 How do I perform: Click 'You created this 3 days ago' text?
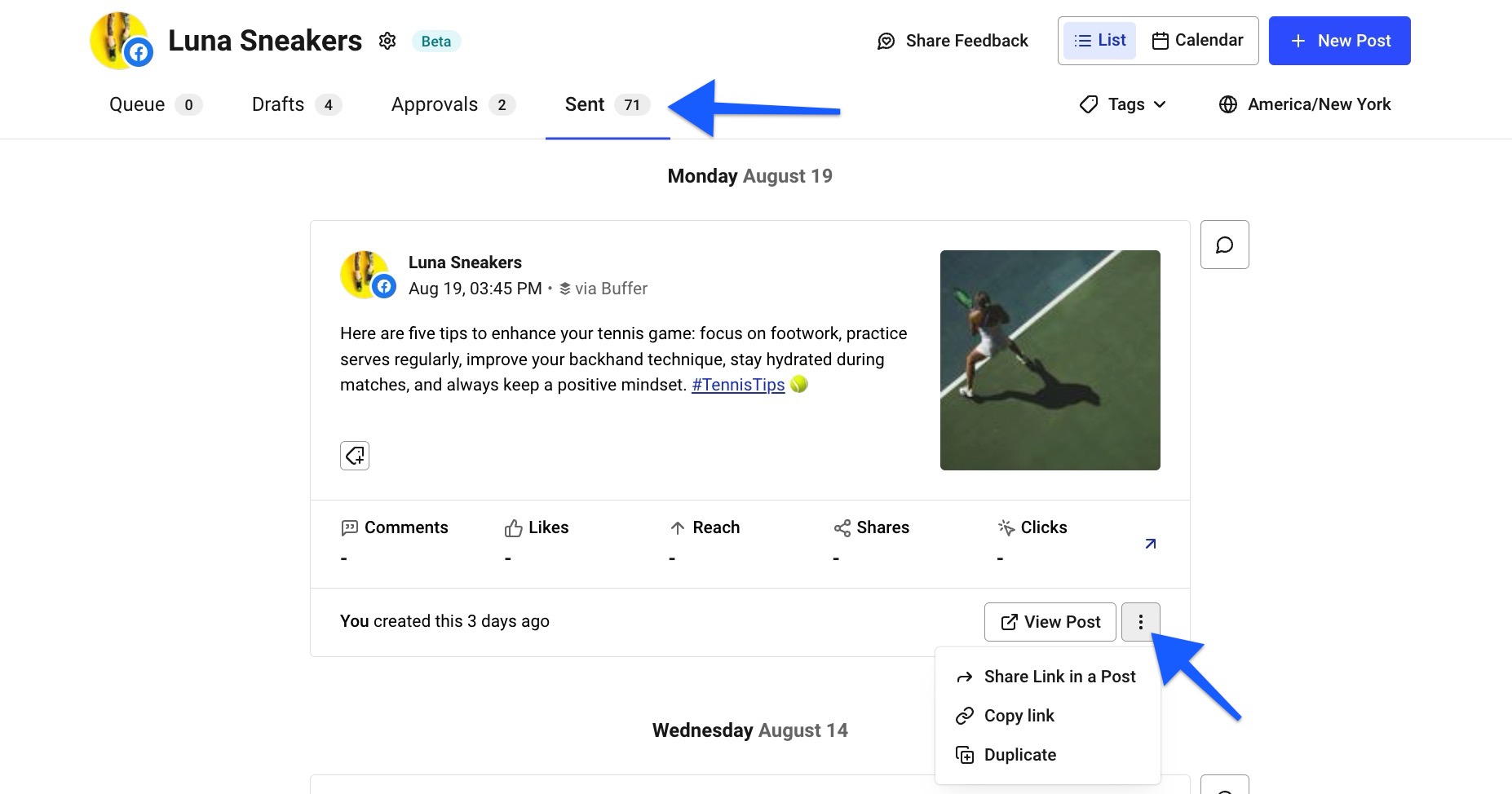pos(444,621)
